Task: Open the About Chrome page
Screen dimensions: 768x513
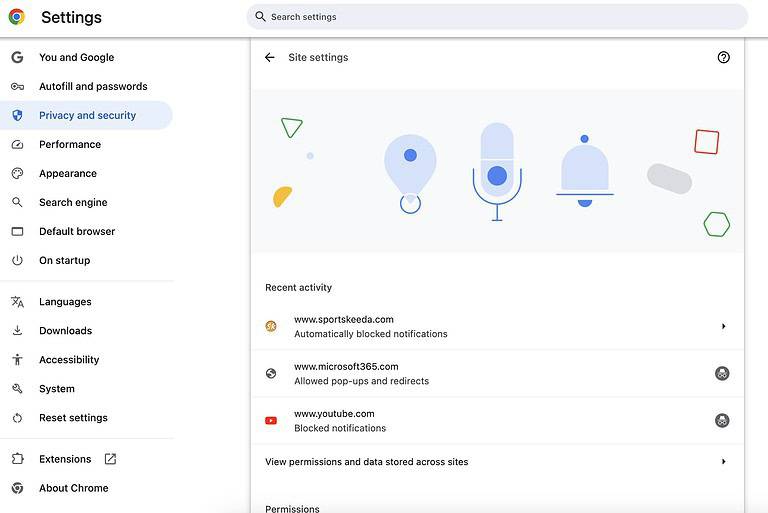Action: pyautogui.click(x=73, y=488)
